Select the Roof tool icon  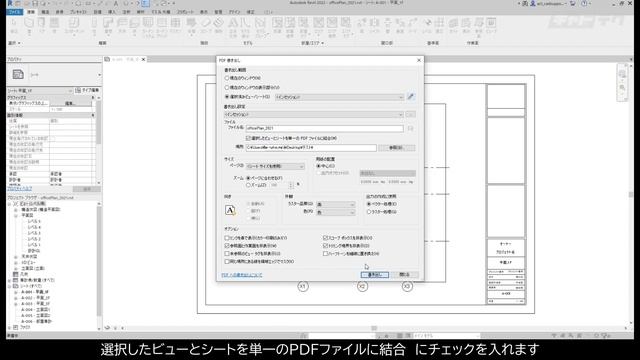coord(108,23)
